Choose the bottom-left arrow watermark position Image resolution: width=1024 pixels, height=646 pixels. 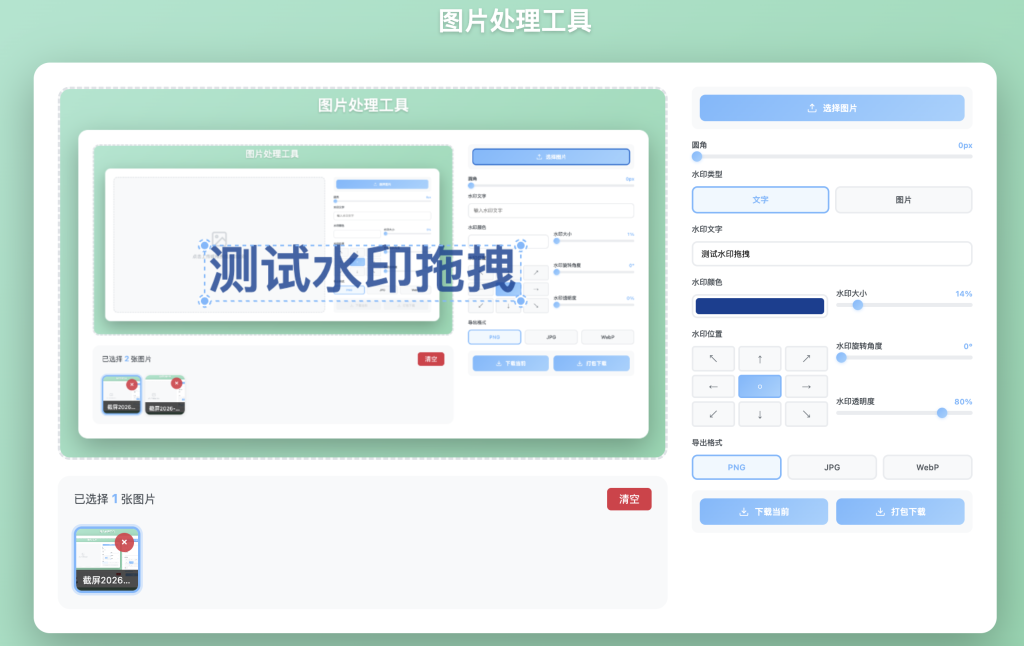click(713, 414)
